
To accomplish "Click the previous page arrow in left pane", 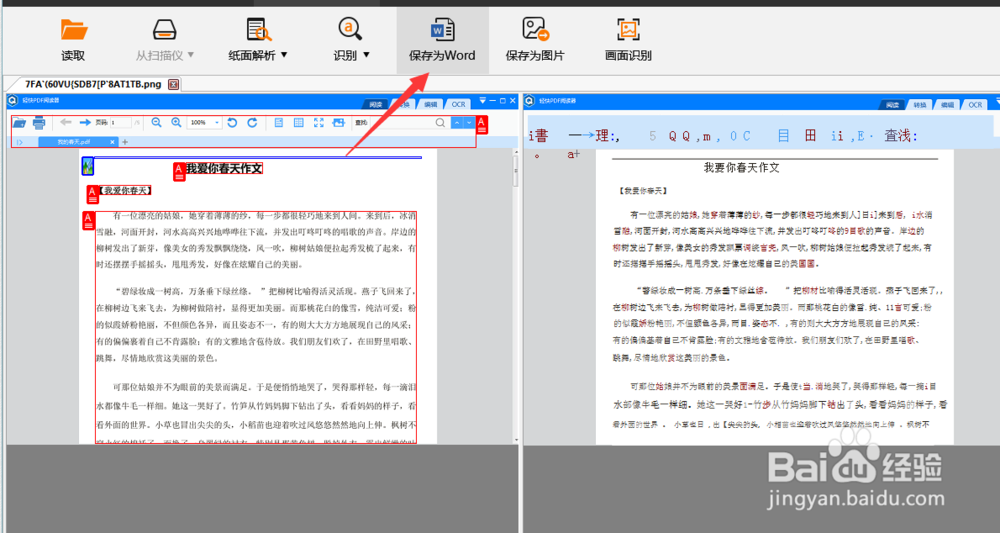I will pyautogui.click(x=66, y=122).
